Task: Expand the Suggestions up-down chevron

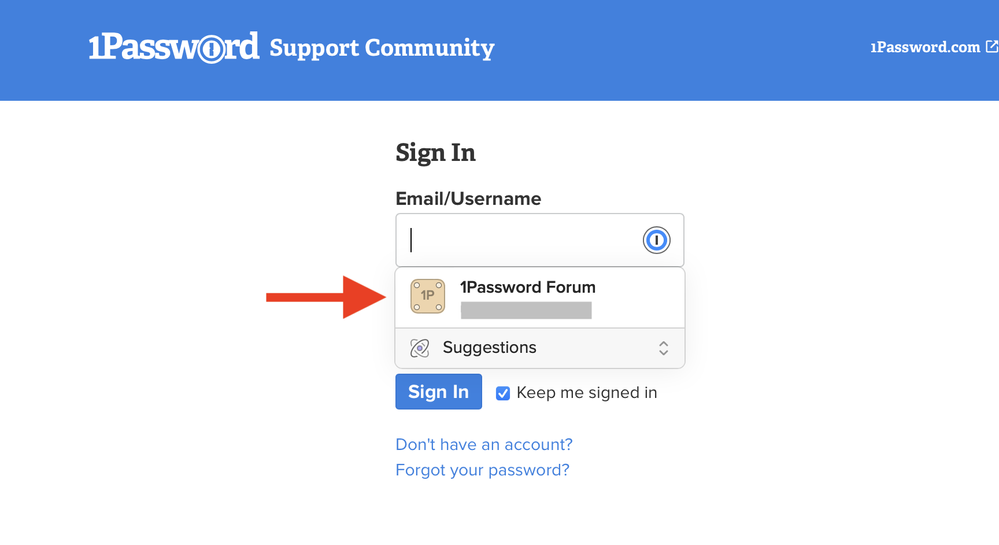Action: (663, 348)
